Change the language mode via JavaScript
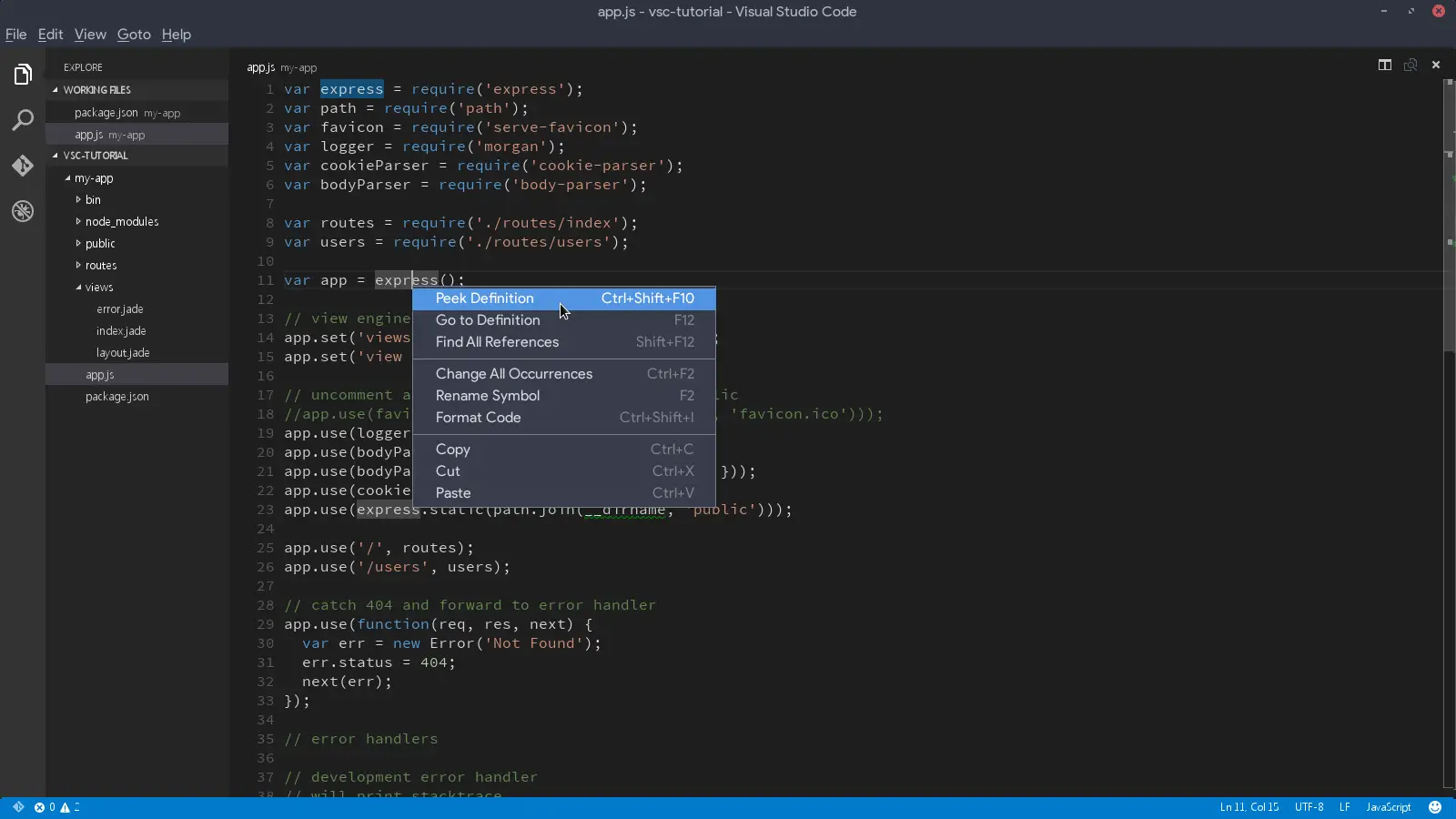Viewport: 1456px width, 819px height. click(1389, 807)
